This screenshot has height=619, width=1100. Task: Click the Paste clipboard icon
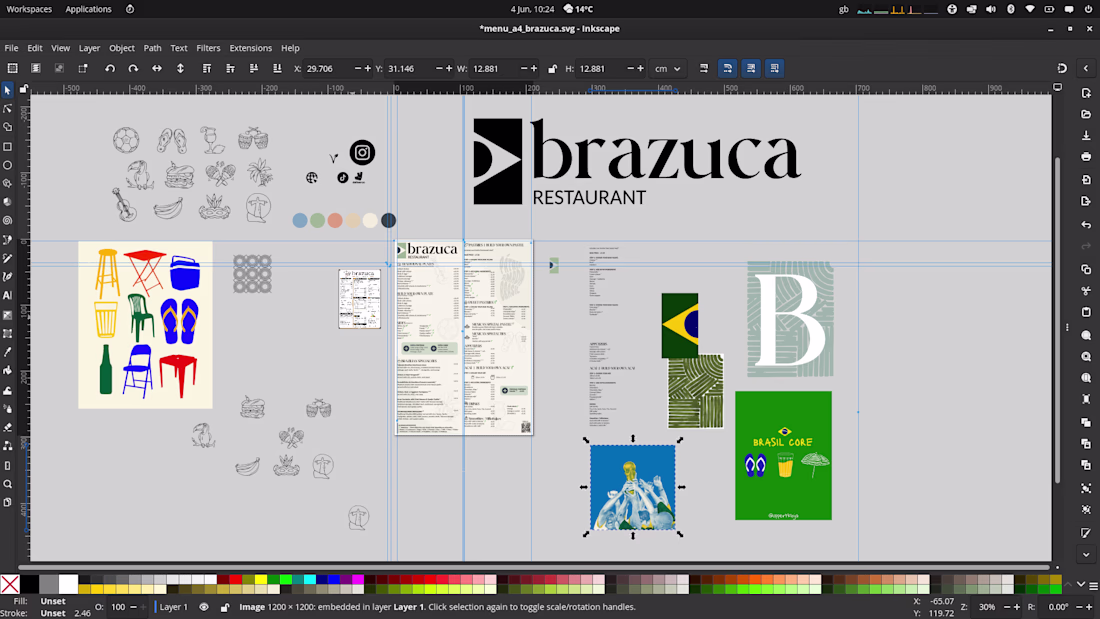coord(1086,312)
